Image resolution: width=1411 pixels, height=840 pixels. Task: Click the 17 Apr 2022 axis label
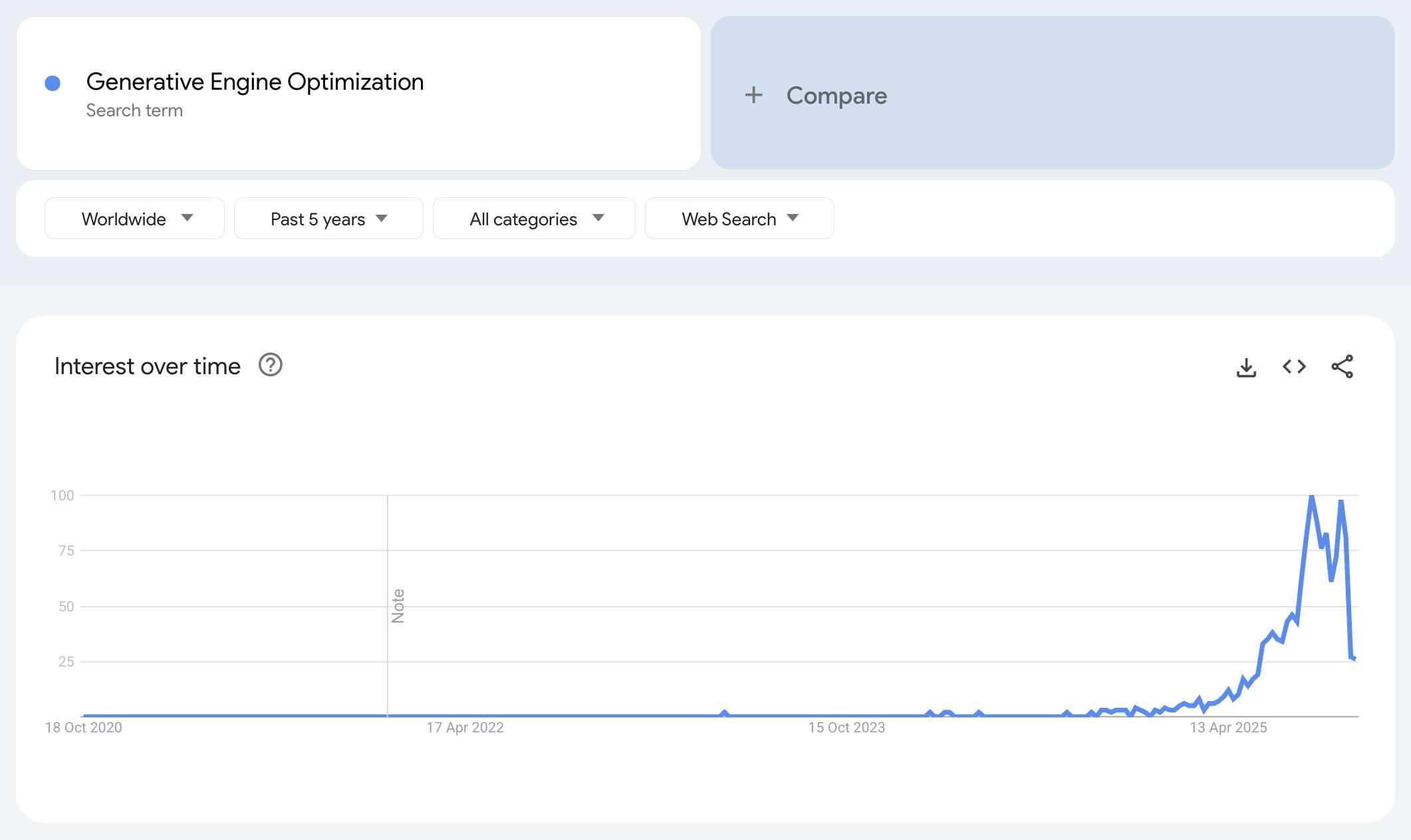point(465,728)
